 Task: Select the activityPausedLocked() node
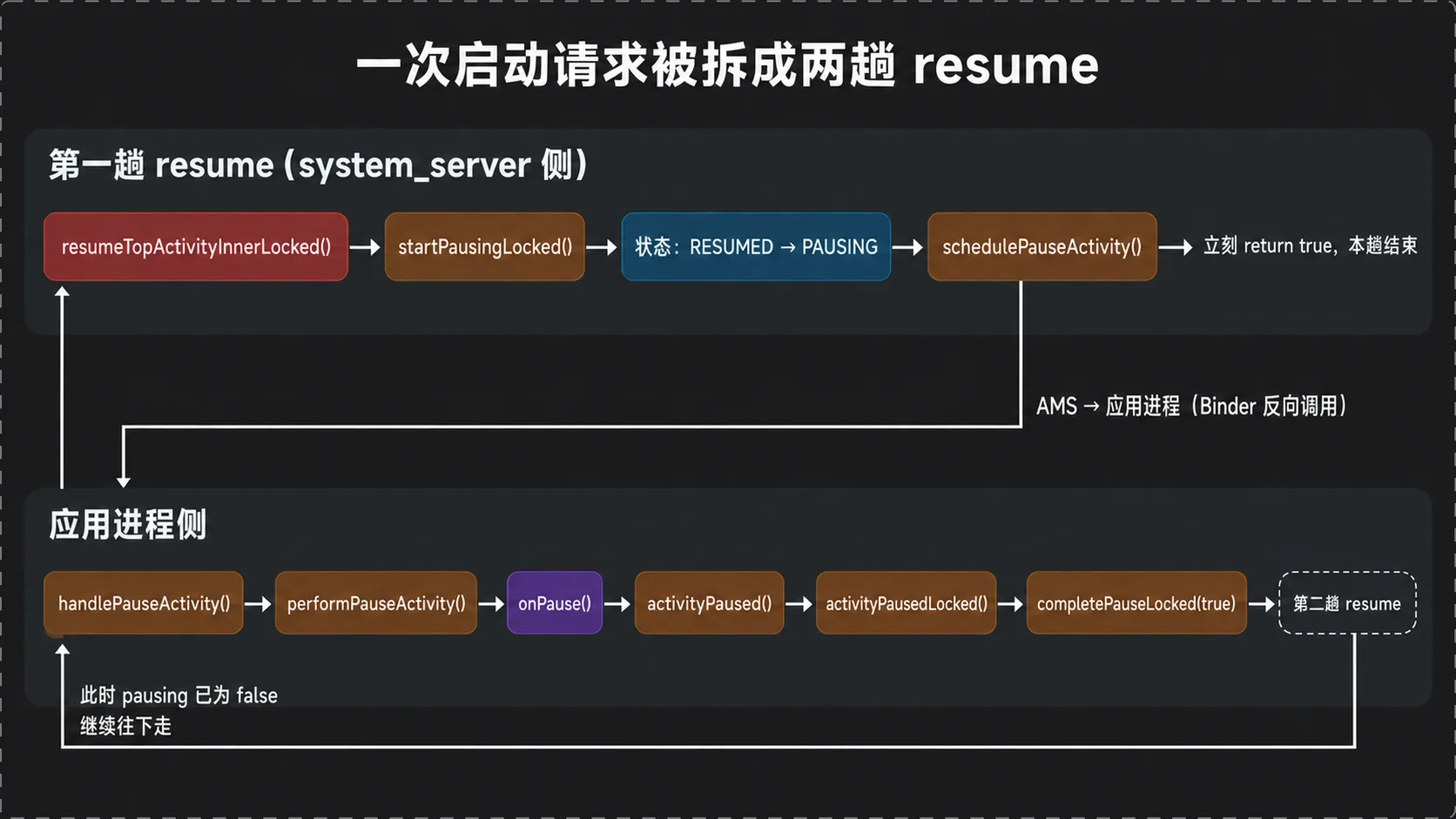pos(907,603)
